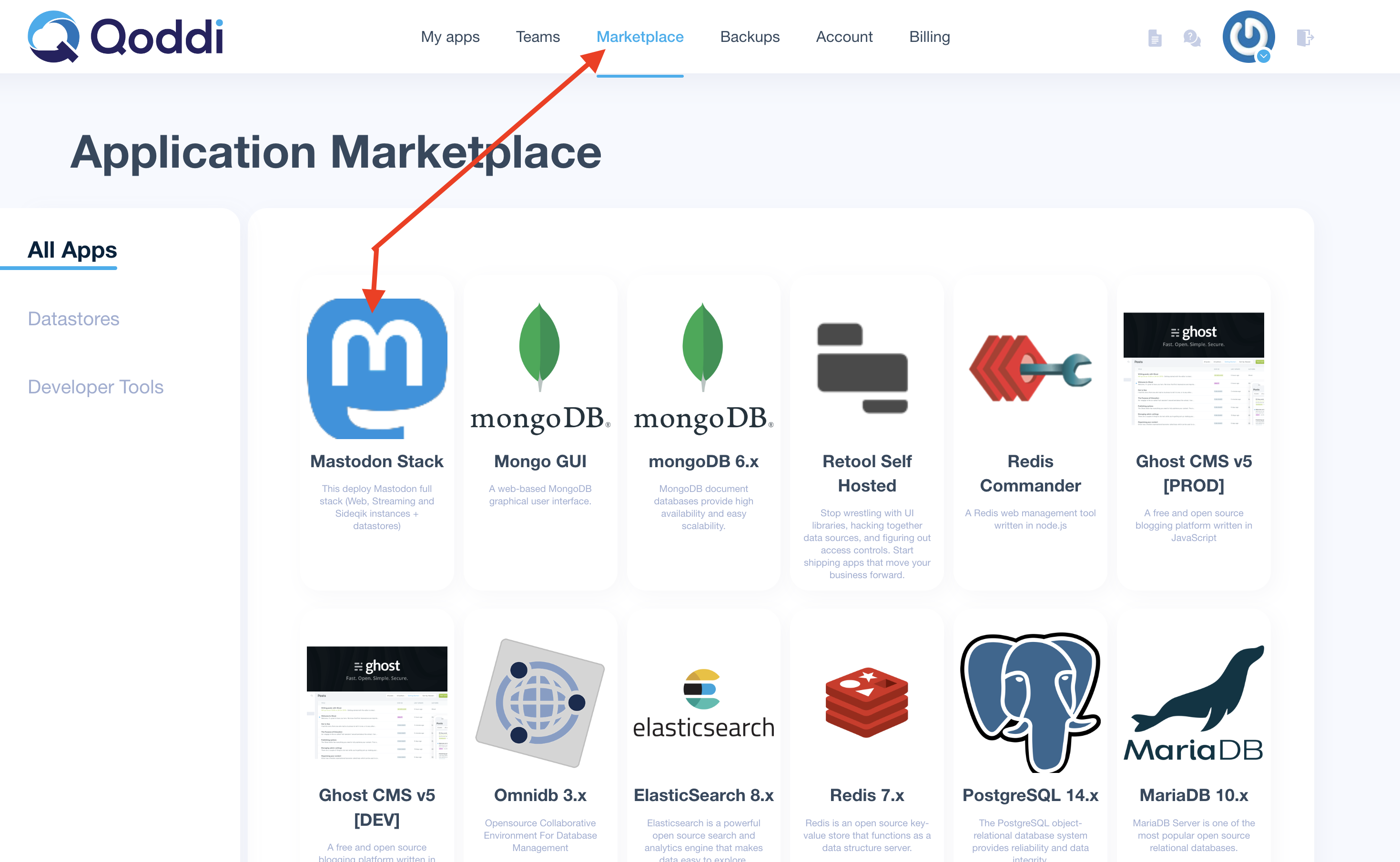Open My apps tab
This screenshot has height=862, width=1400.
(x=450, y=37)
